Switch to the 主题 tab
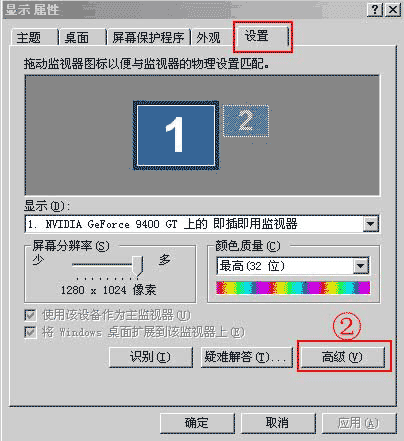404x441 pixels. [x=29, y=38]
